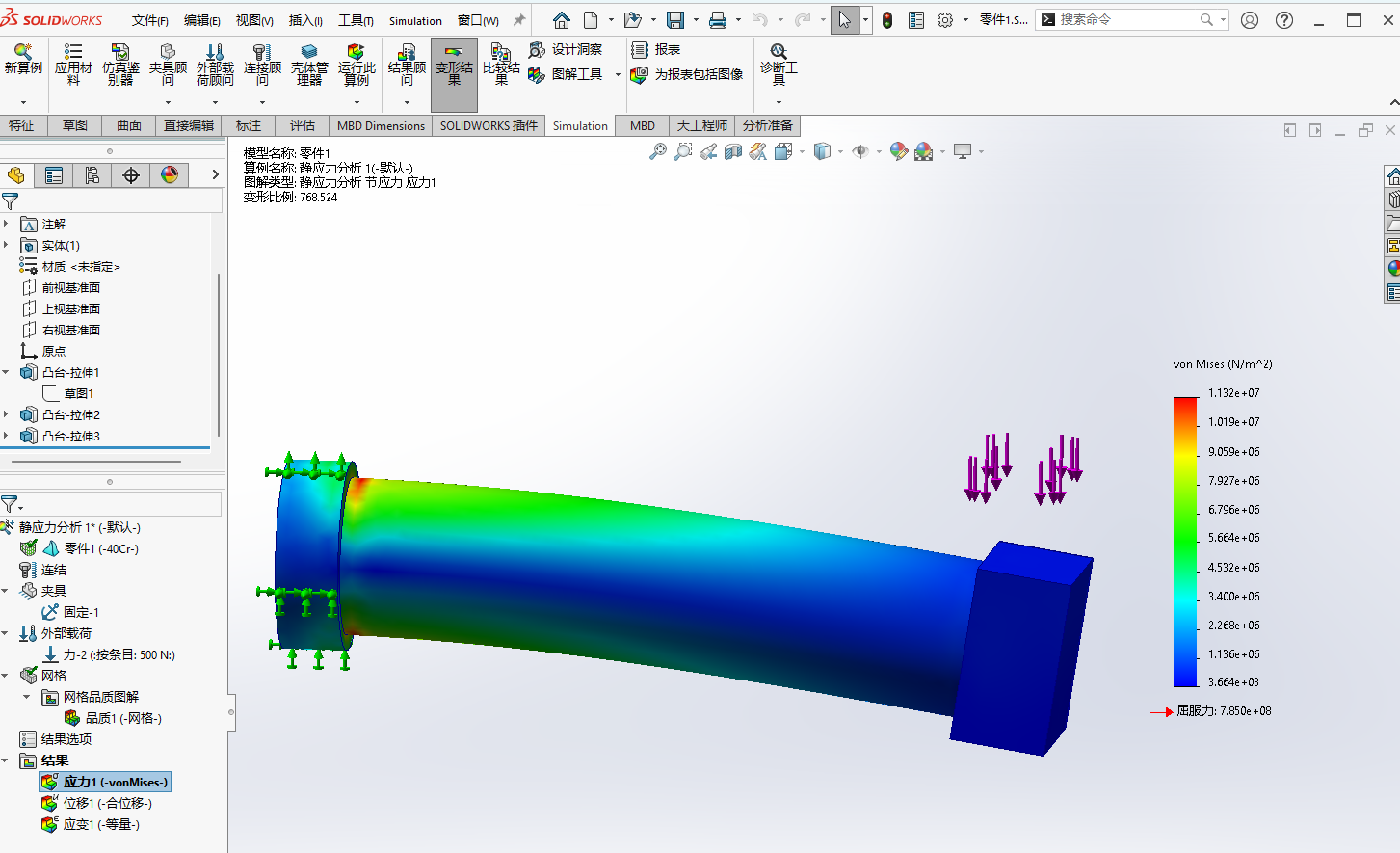The image size is (1400, 853).
Task: Open the 工具(T) menu
Action: pos(355,20)
